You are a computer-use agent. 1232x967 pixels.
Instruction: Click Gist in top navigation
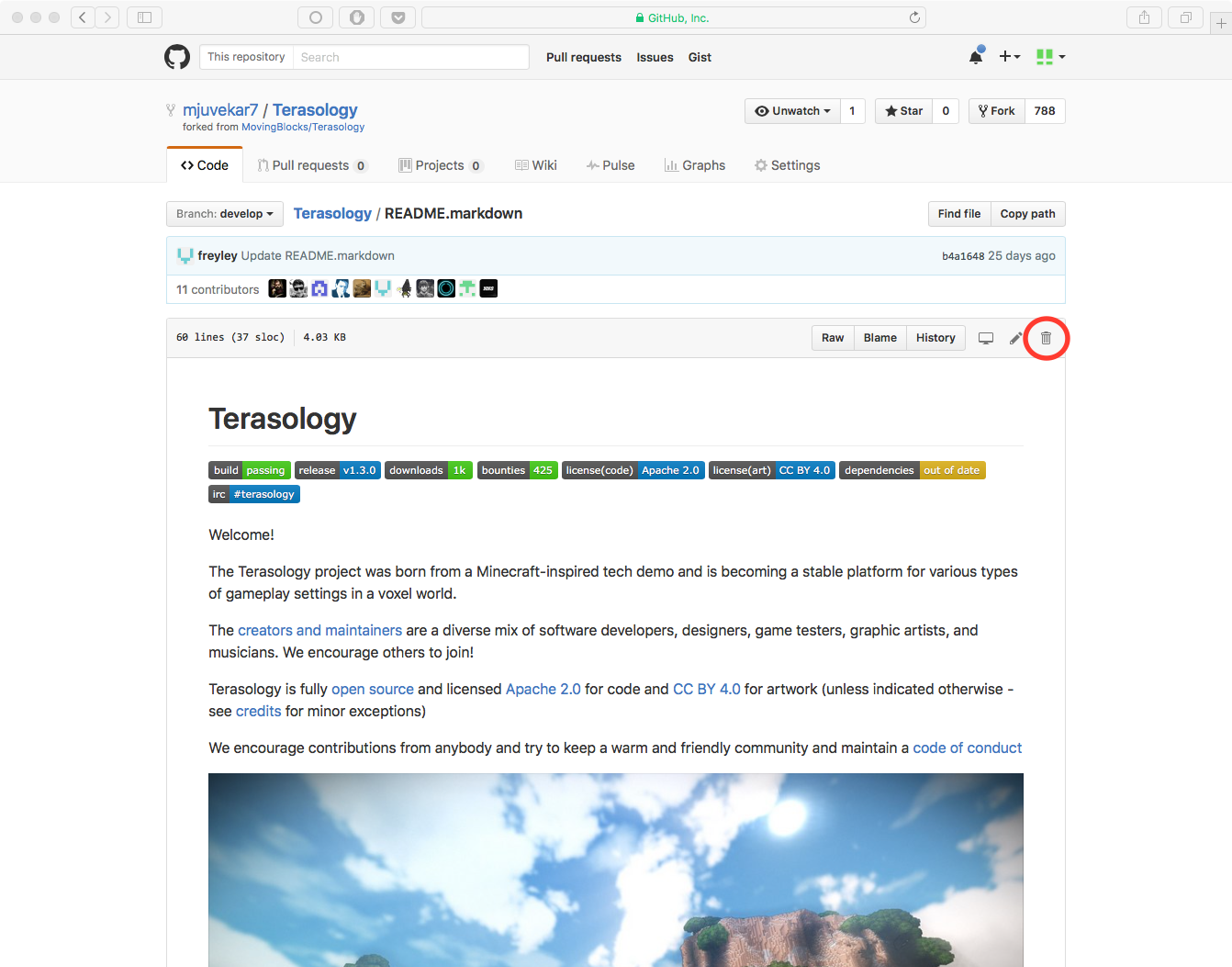click(700, 57)
